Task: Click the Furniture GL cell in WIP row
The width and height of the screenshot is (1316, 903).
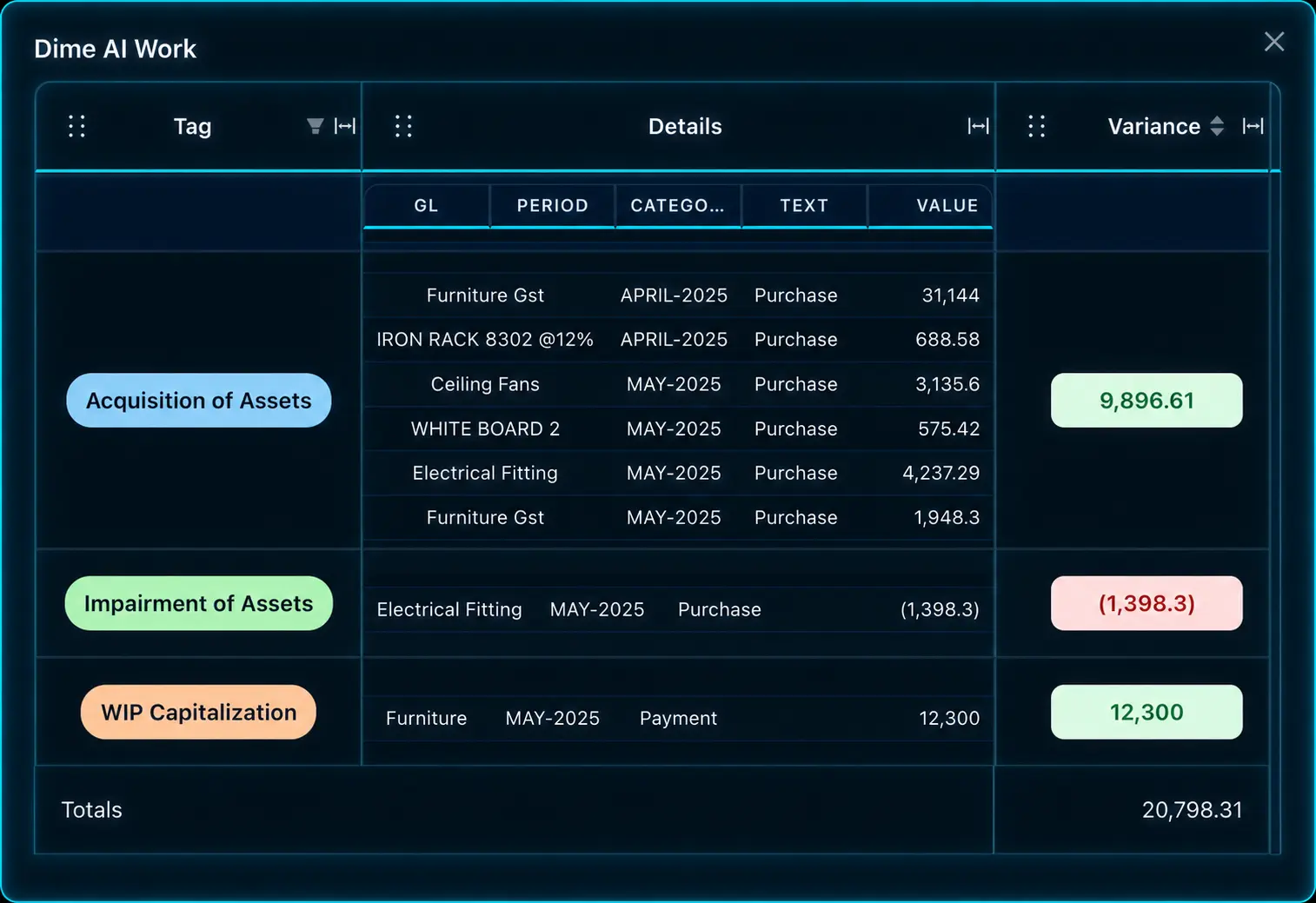Action: point(426,719)
